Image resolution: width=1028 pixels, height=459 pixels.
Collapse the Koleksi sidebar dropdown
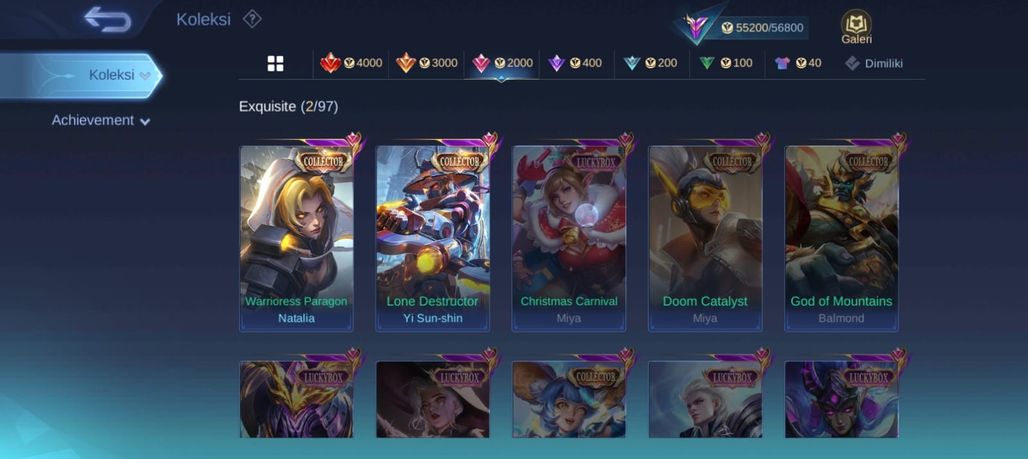pyautogui.click(x=145, y=75)
